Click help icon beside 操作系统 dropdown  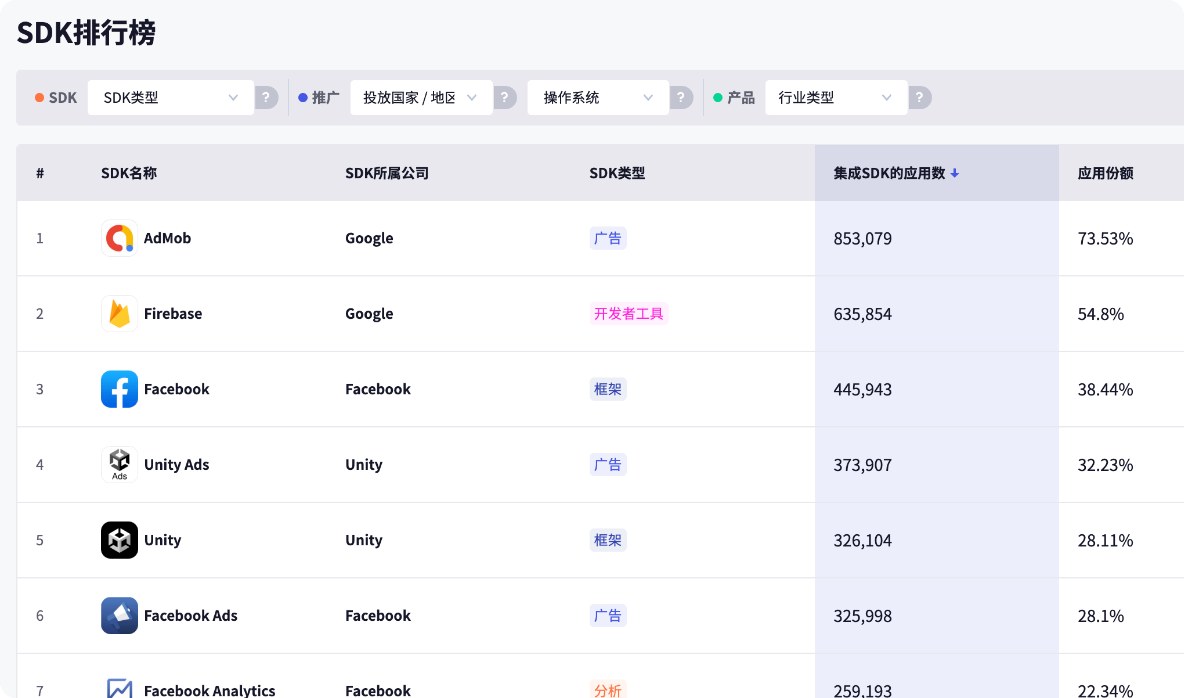click(x=681, y=97)
